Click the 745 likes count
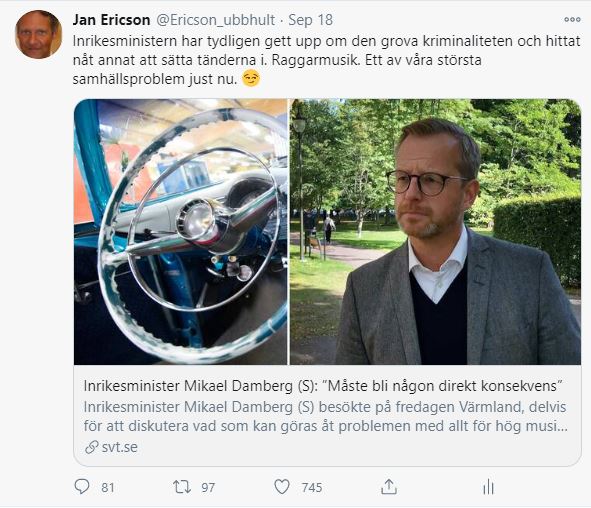This screenshot has height=508, width=591. [312, 487]
